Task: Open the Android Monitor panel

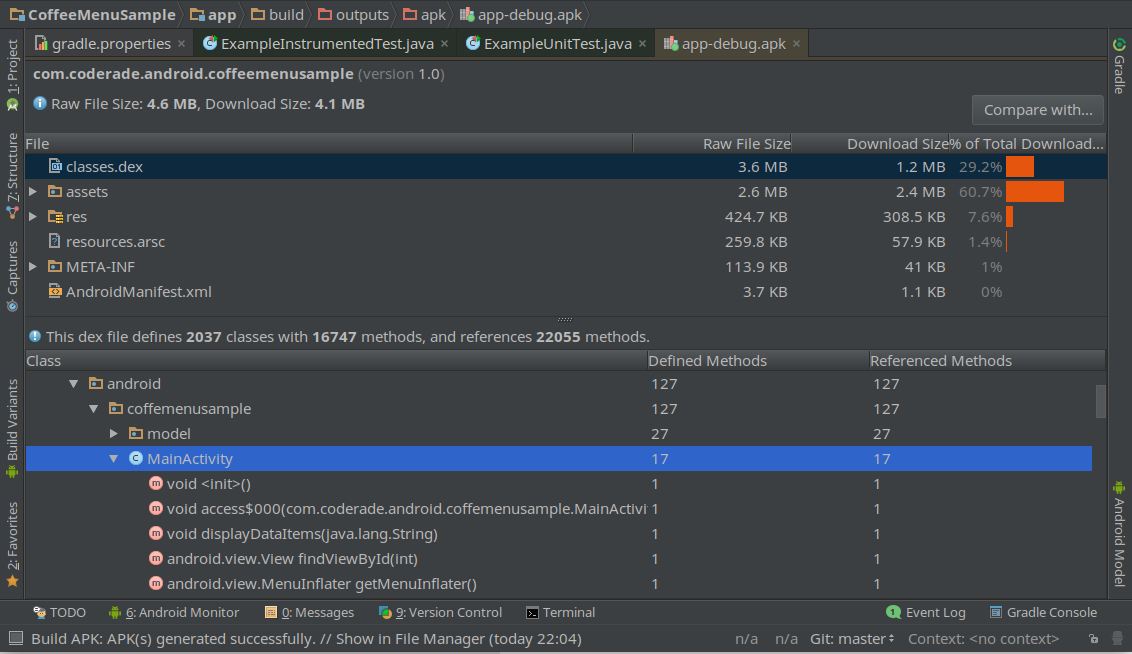Action: click(174, 612)
